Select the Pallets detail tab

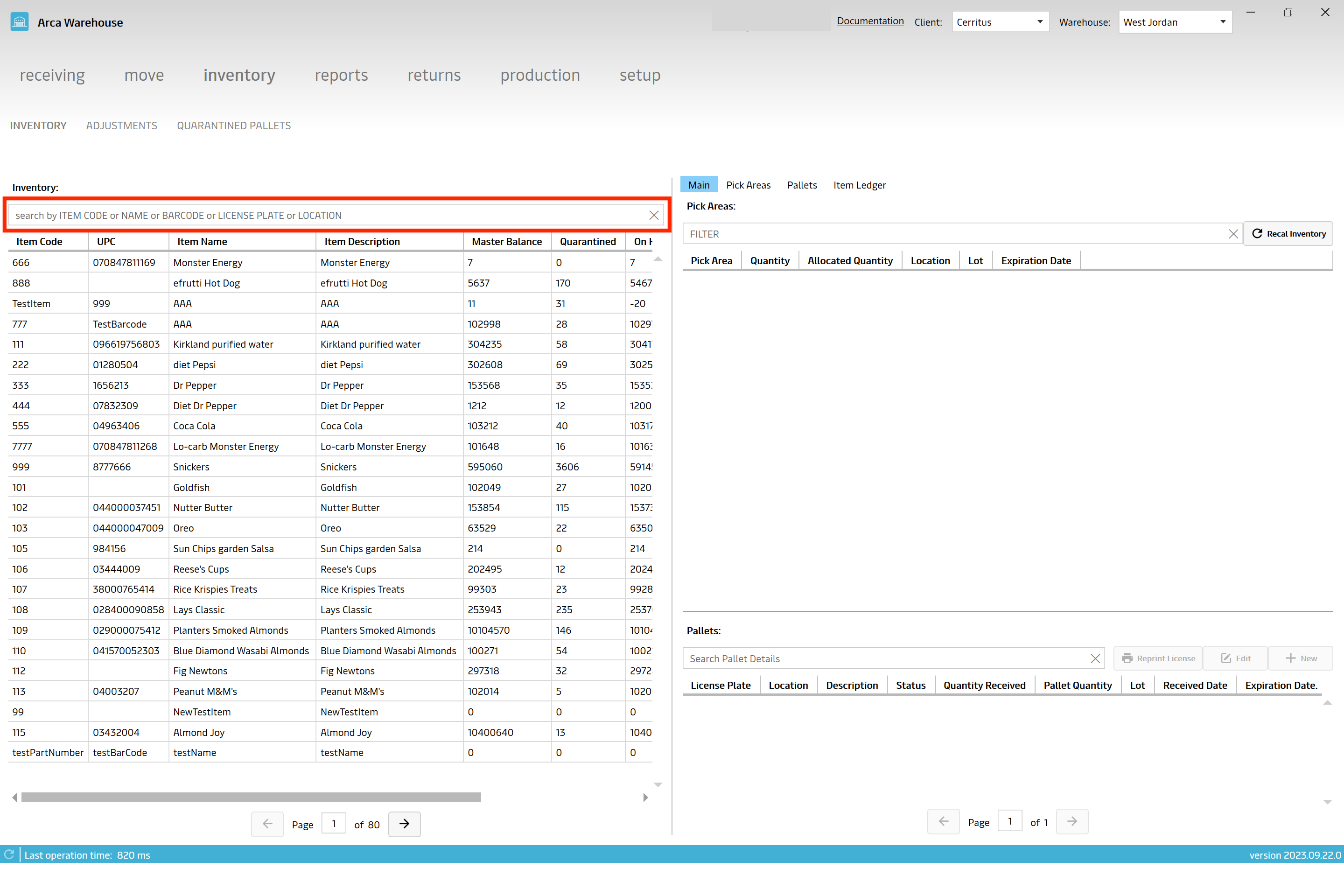[x=802, y=185]
